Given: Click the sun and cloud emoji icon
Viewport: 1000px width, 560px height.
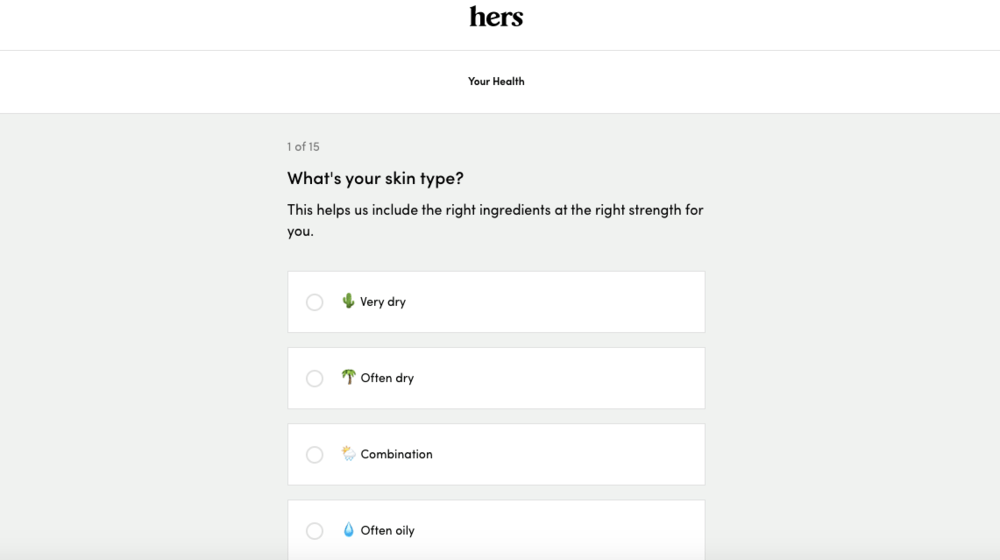Looking at the screenshot, I should click(348, 454).
